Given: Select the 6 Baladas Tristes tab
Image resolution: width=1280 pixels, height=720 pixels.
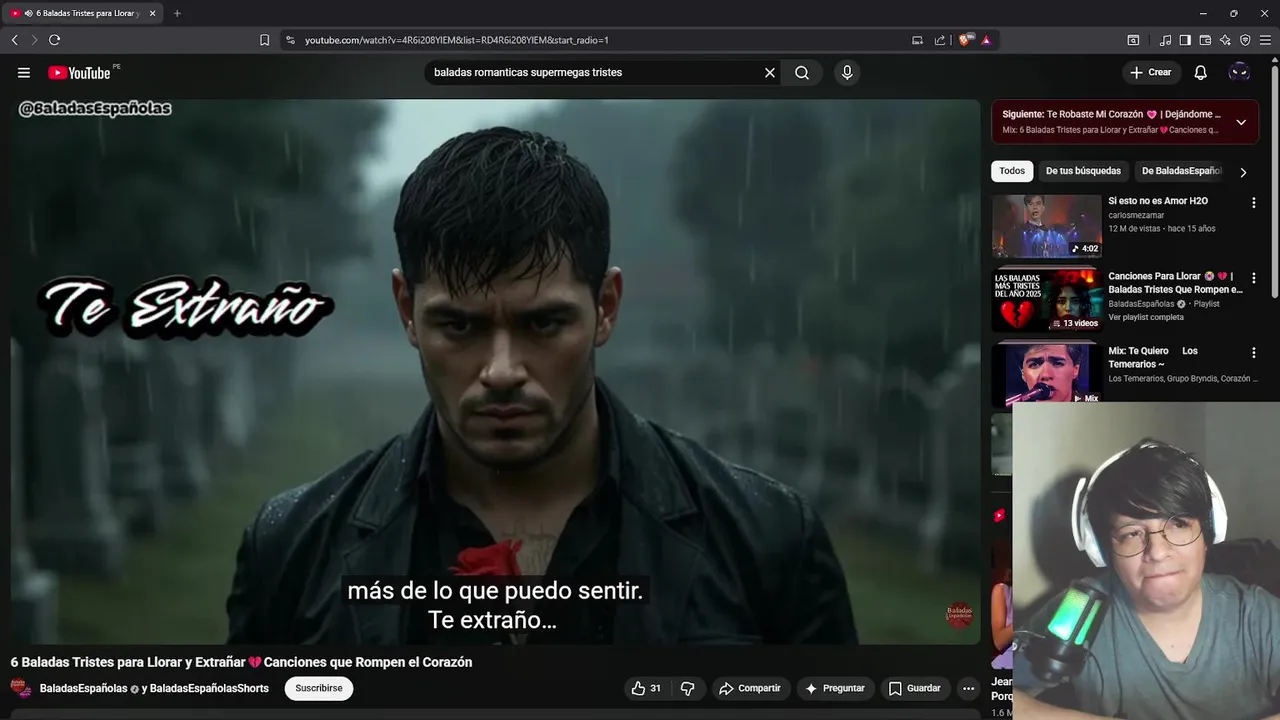Looking at the screenshot, I should click(85, 13).
